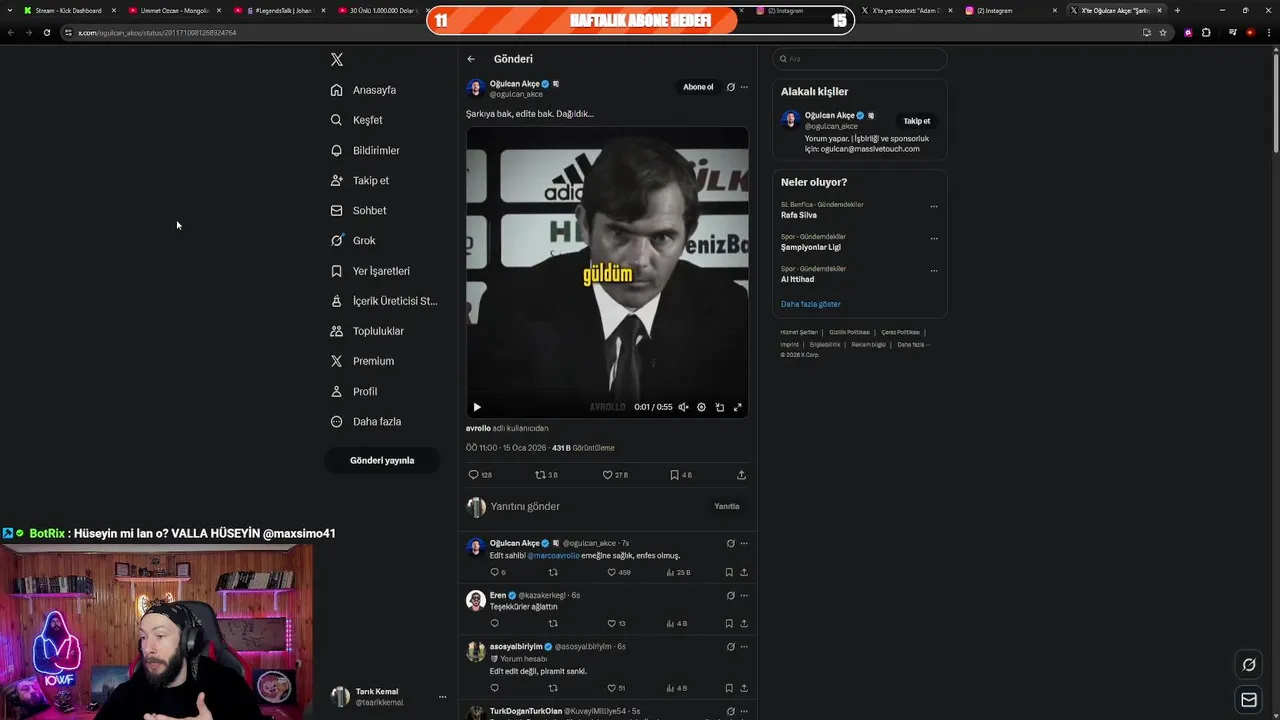This screenshot has height=720, width=1280.
Task: Go back with the Gönderi back arrow
Action: point(471,59)
